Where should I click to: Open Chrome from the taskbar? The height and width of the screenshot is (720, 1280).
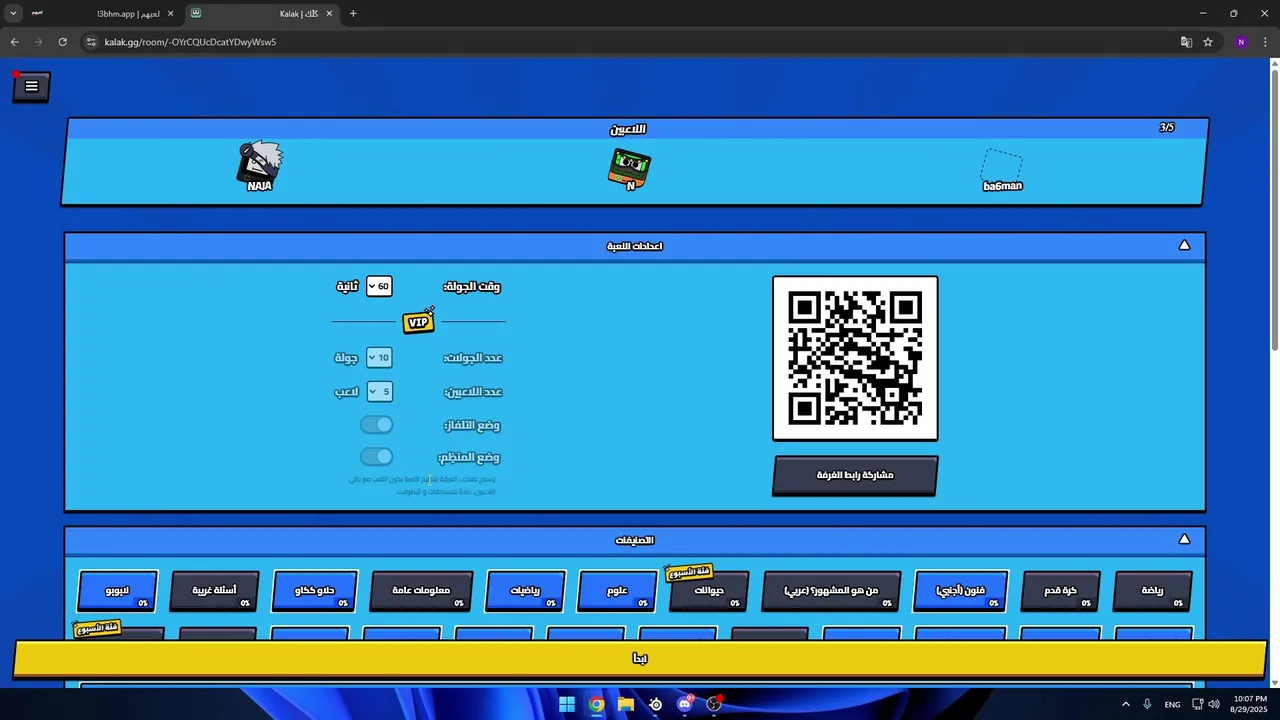coord(597,704)
